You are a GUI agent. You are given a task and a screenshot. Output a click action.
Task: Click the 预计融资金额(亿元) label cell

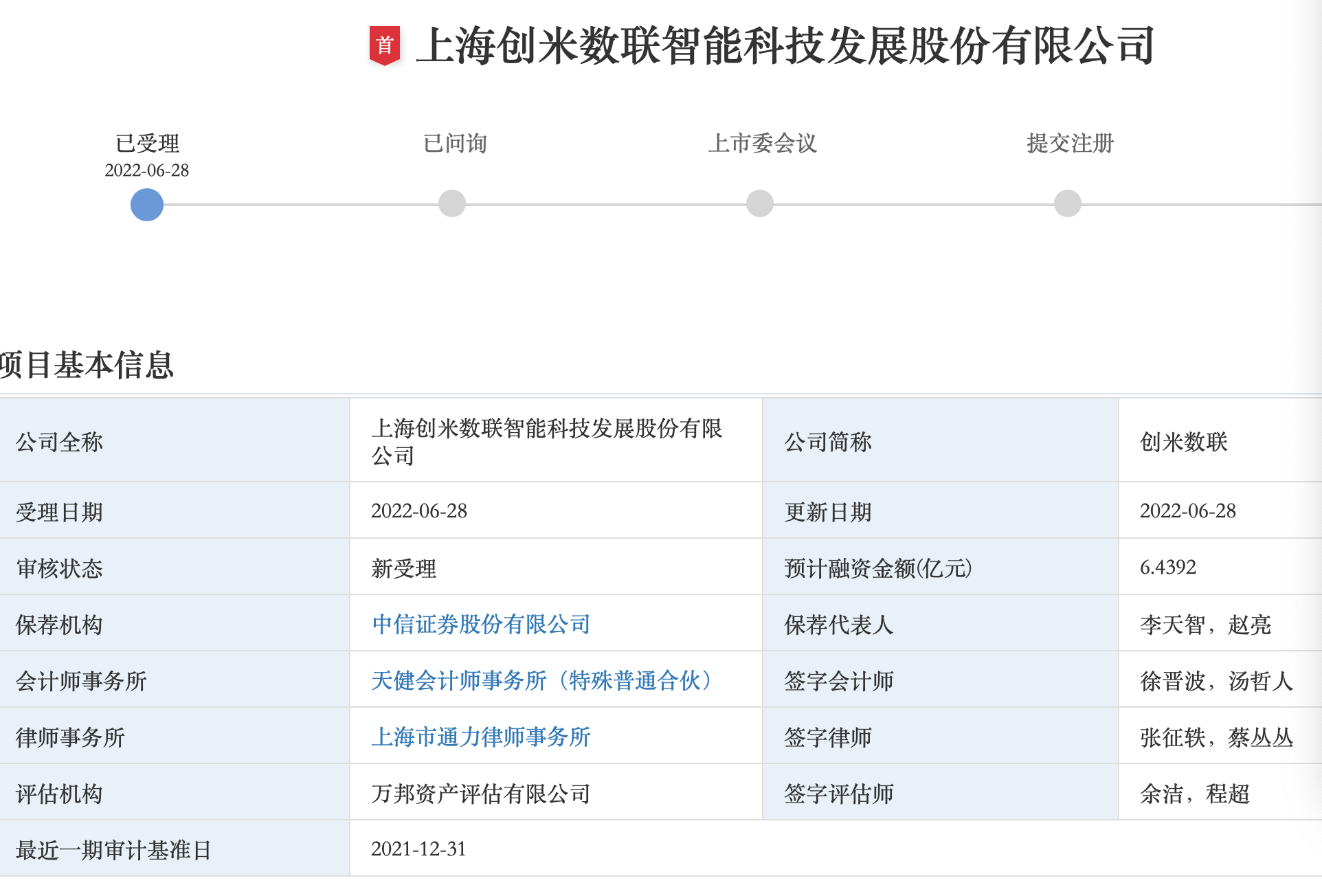[x=940, y=567]
